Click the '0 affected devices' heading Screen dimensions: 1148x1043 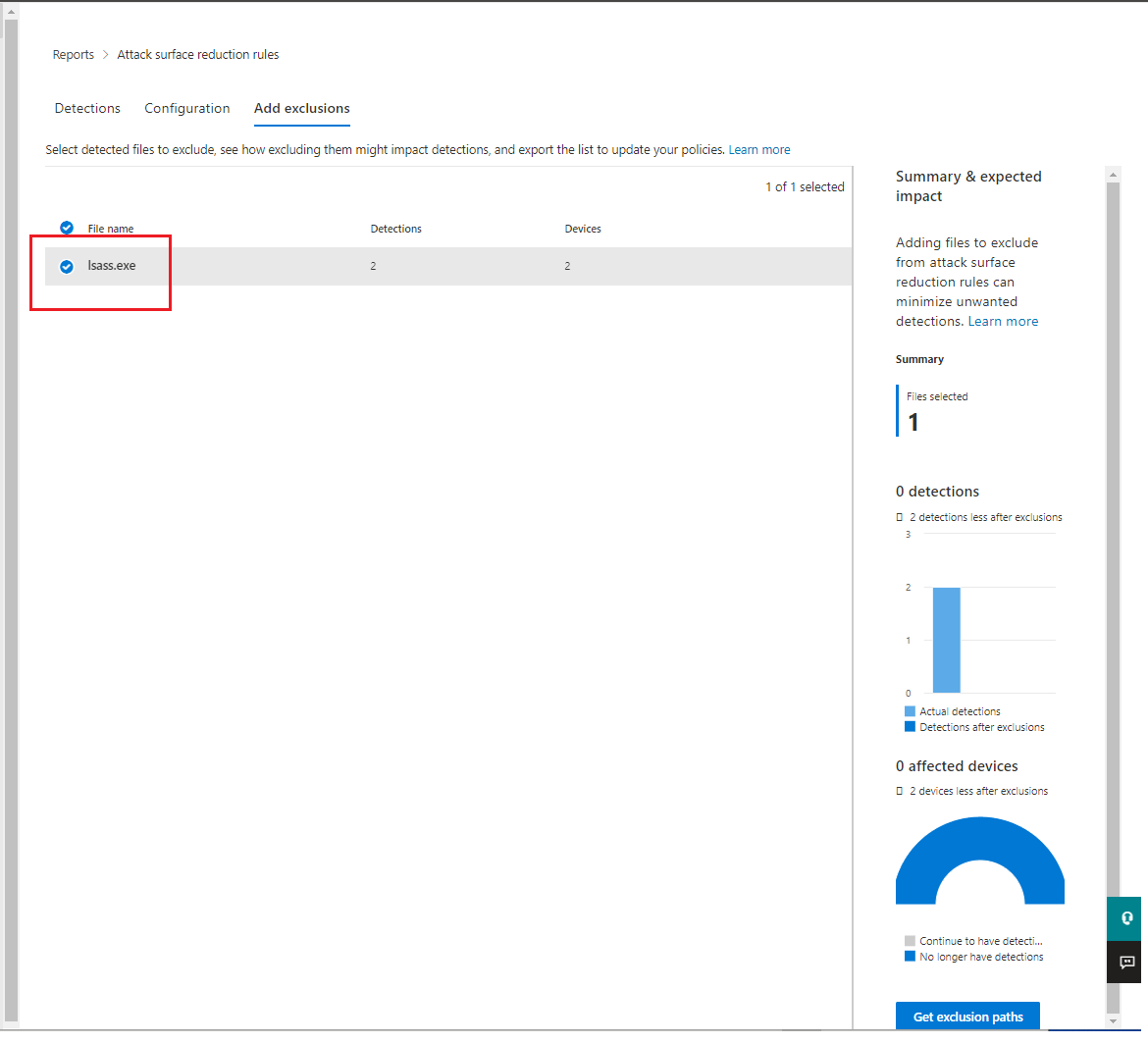coord(957,766)
